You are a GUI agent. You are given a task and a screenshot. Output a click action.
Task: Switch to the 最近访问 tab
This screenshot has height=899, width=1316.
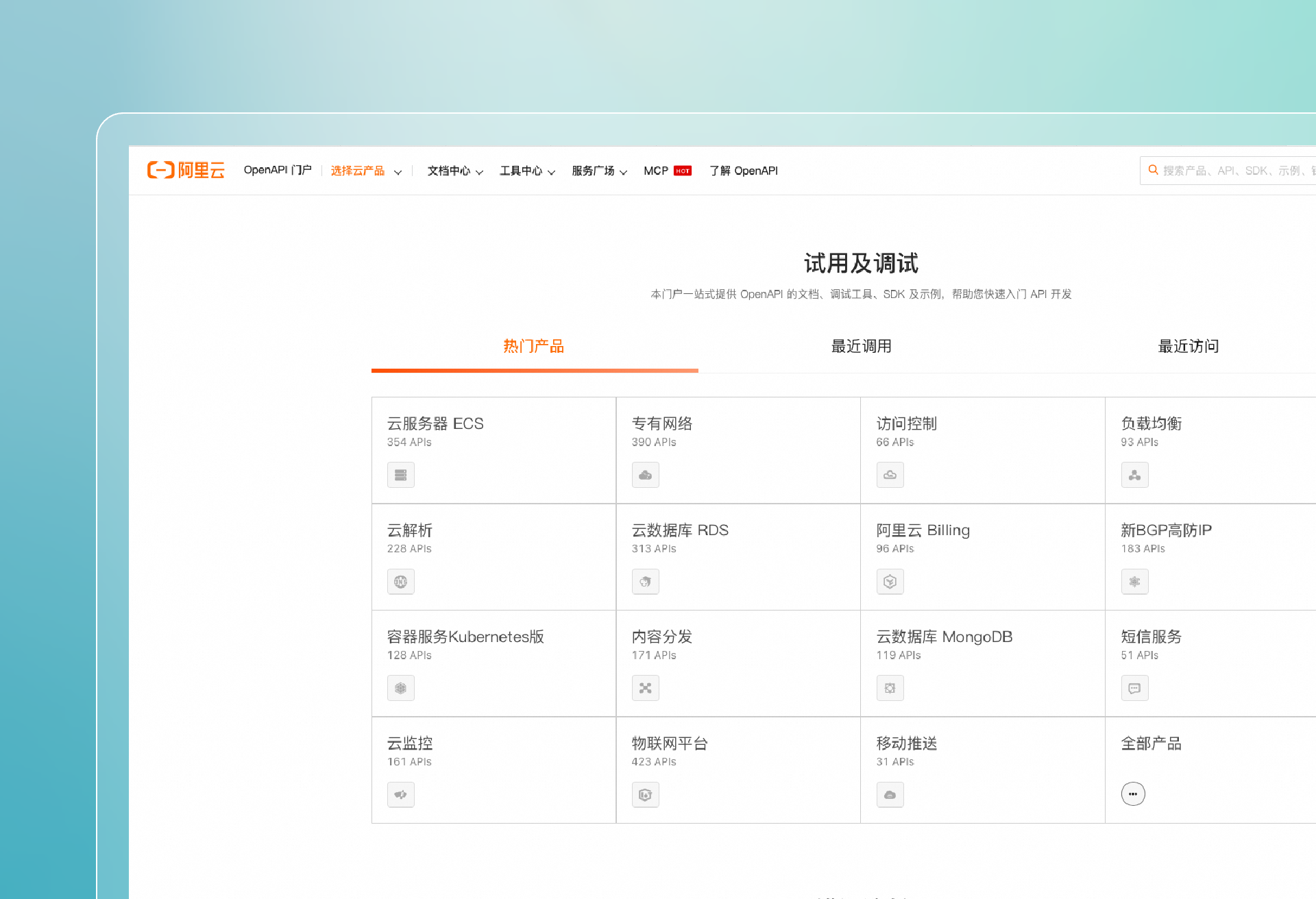pos(1189,346)
